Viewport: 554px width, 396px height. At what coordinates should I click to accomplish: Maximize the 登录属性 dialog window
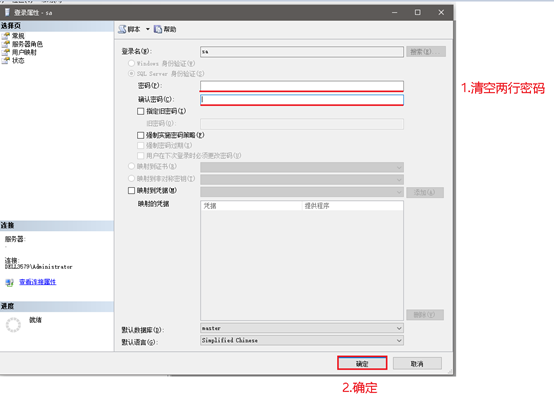[418, 12]
